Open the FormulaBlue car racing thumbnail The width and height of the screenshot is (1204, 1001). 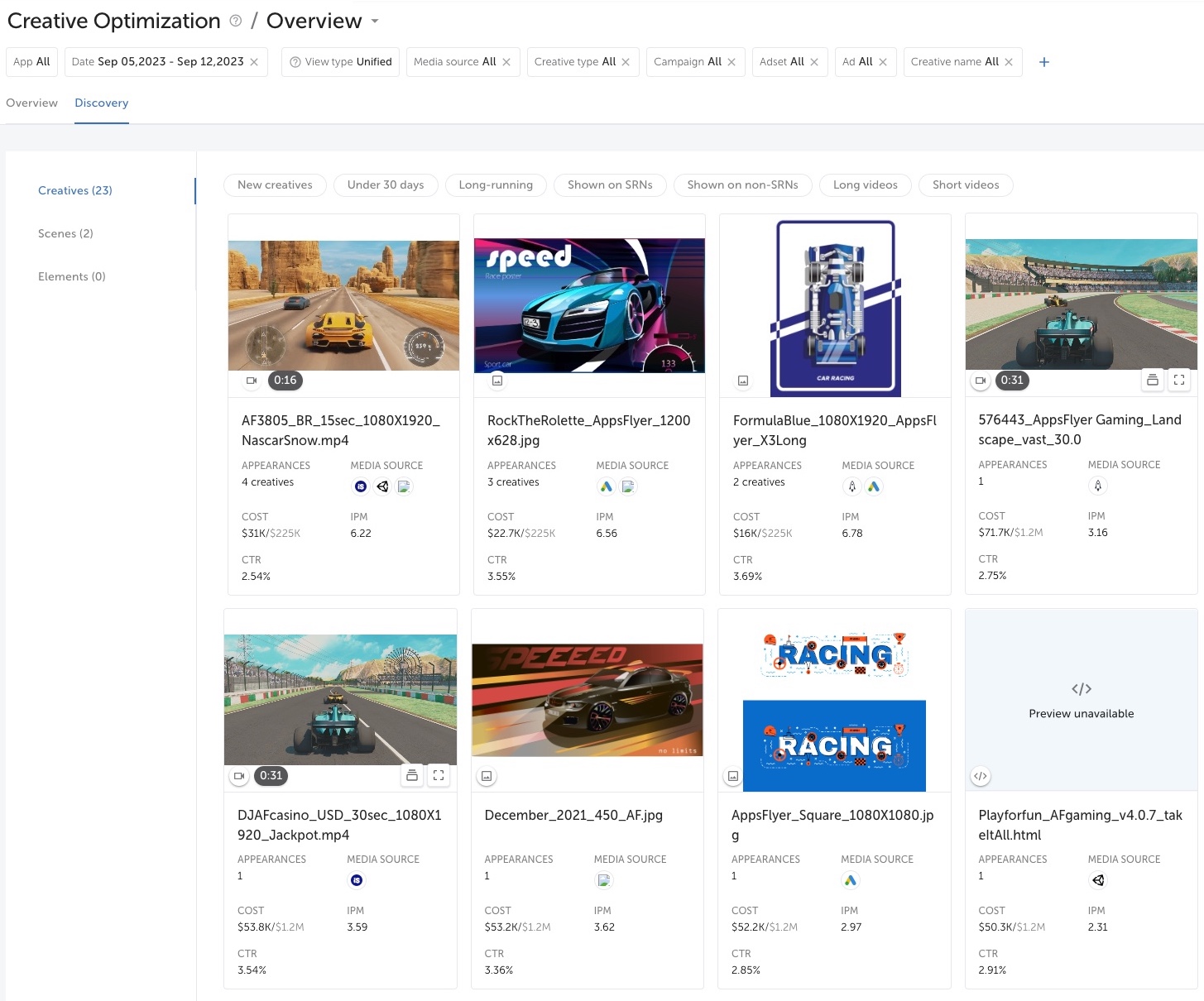[x=835, y=308]
